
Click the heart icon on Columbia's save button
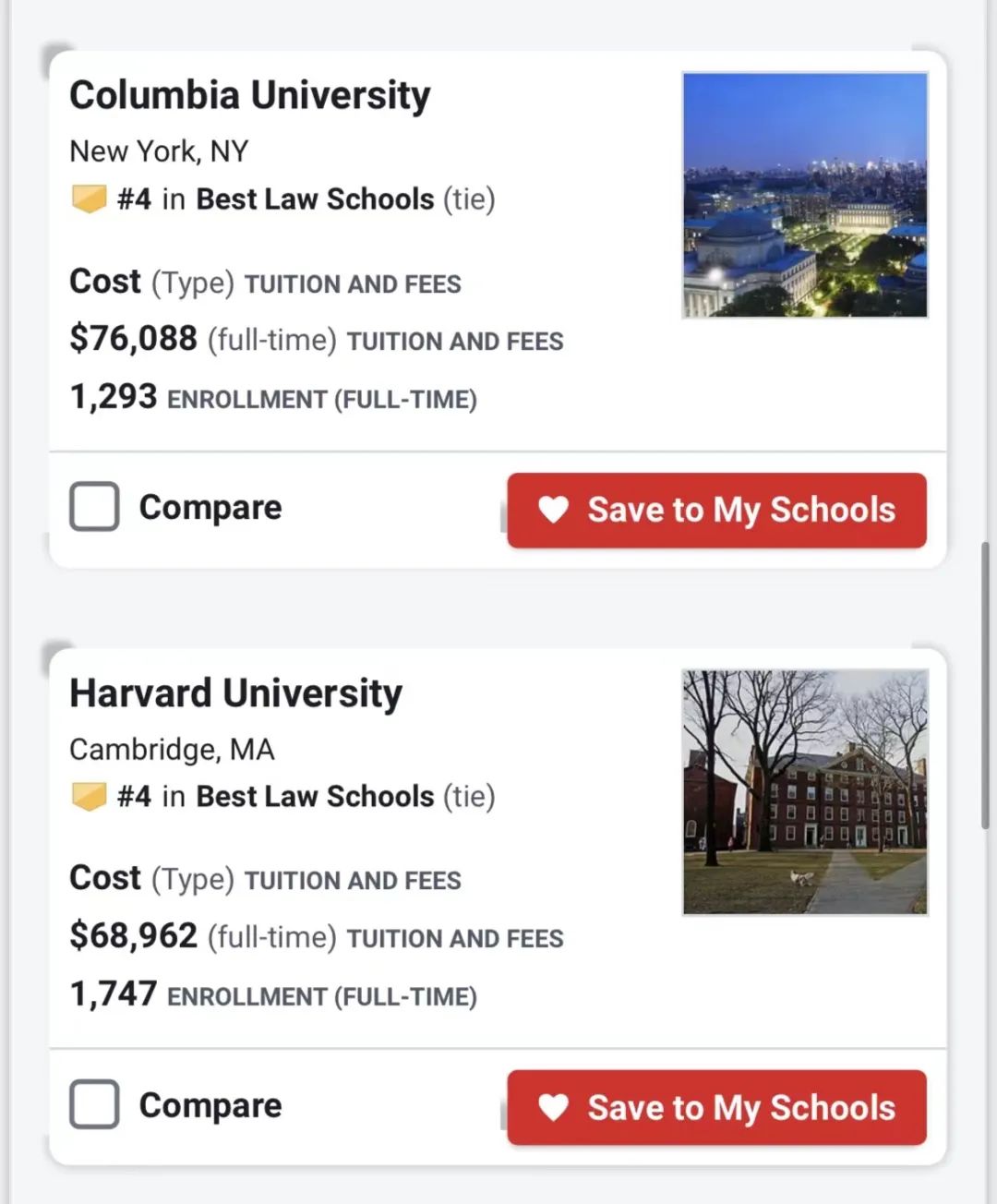coord(553,510)
